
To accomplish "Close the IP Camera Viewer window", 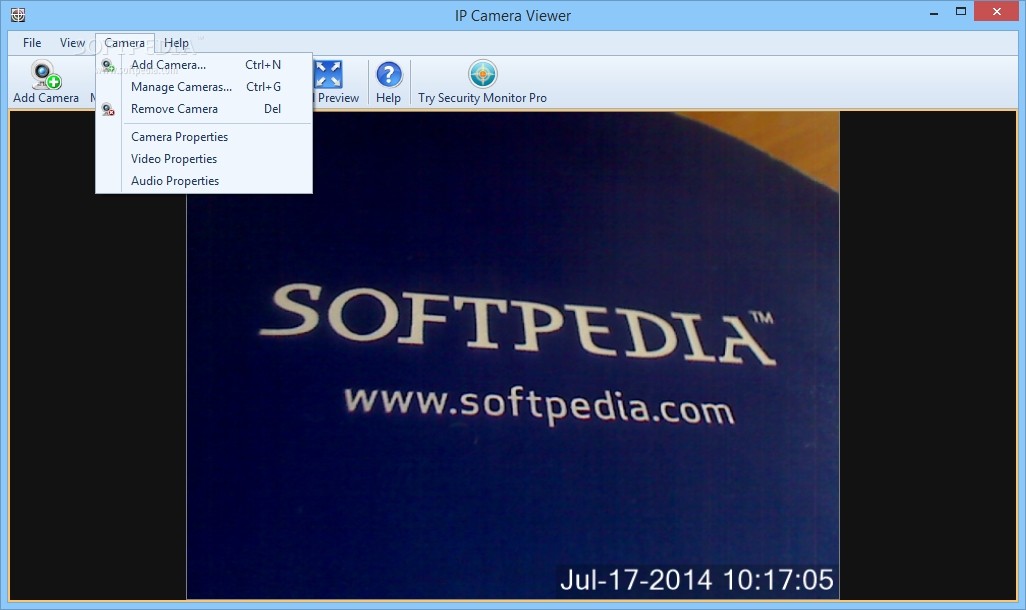I will (x=997, y=12).
